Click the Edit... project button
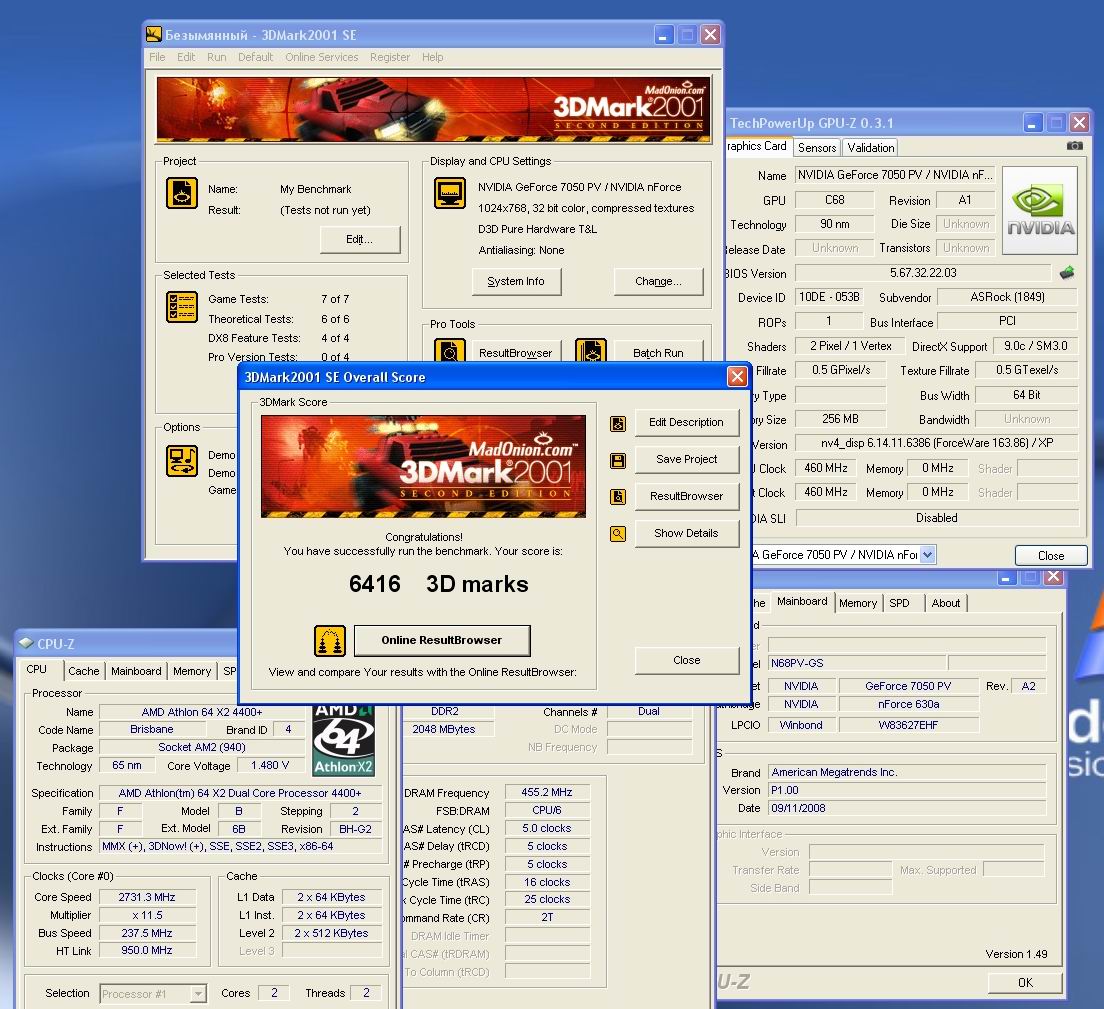 (360, 239)
